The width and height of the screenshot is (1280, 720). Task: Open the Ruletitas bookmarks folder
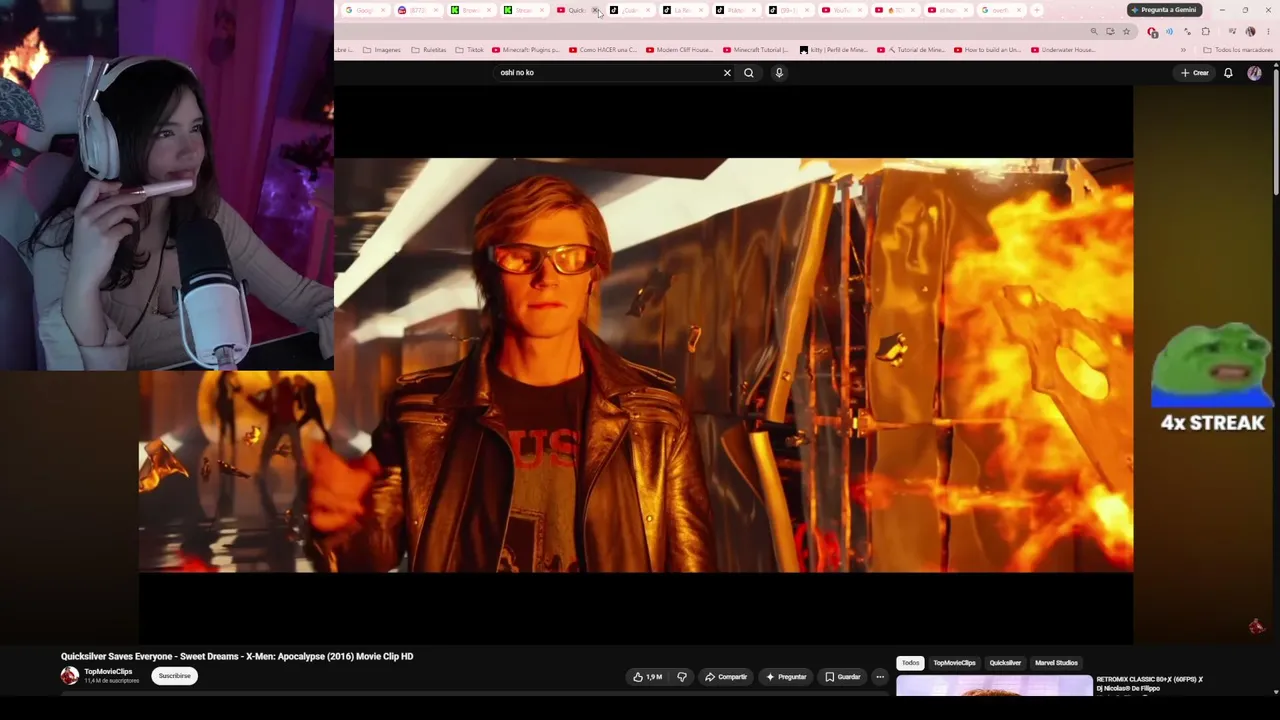pyautogui.click(x=428, y=50)
